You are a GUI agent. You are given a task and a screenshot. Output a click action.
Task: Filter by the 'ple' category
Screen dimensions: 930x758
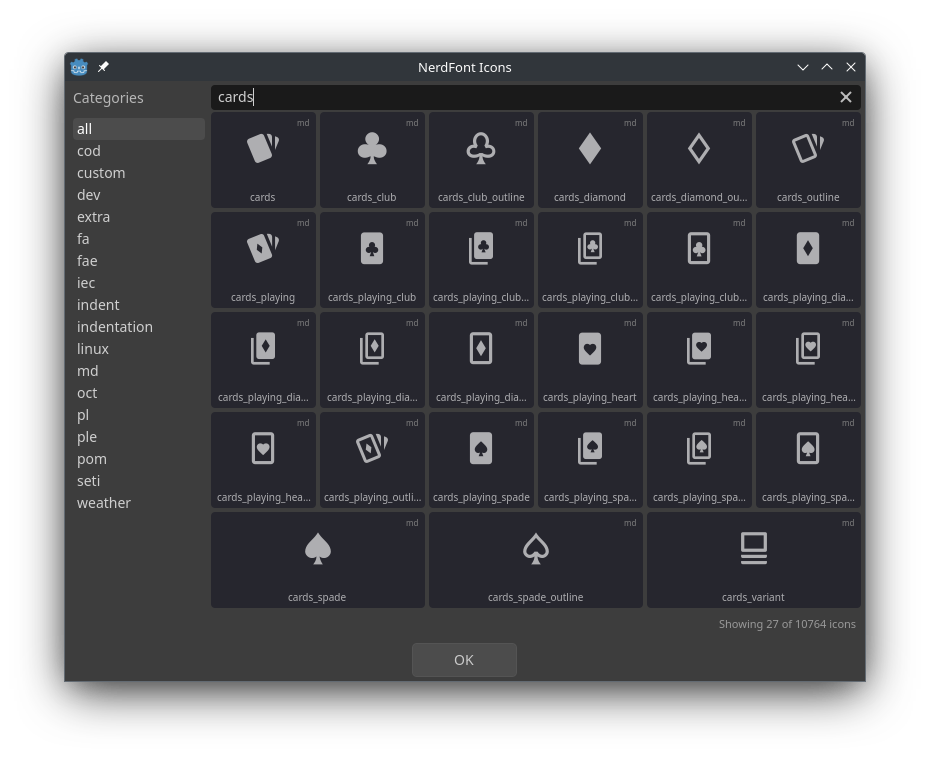tap(139, 437)
